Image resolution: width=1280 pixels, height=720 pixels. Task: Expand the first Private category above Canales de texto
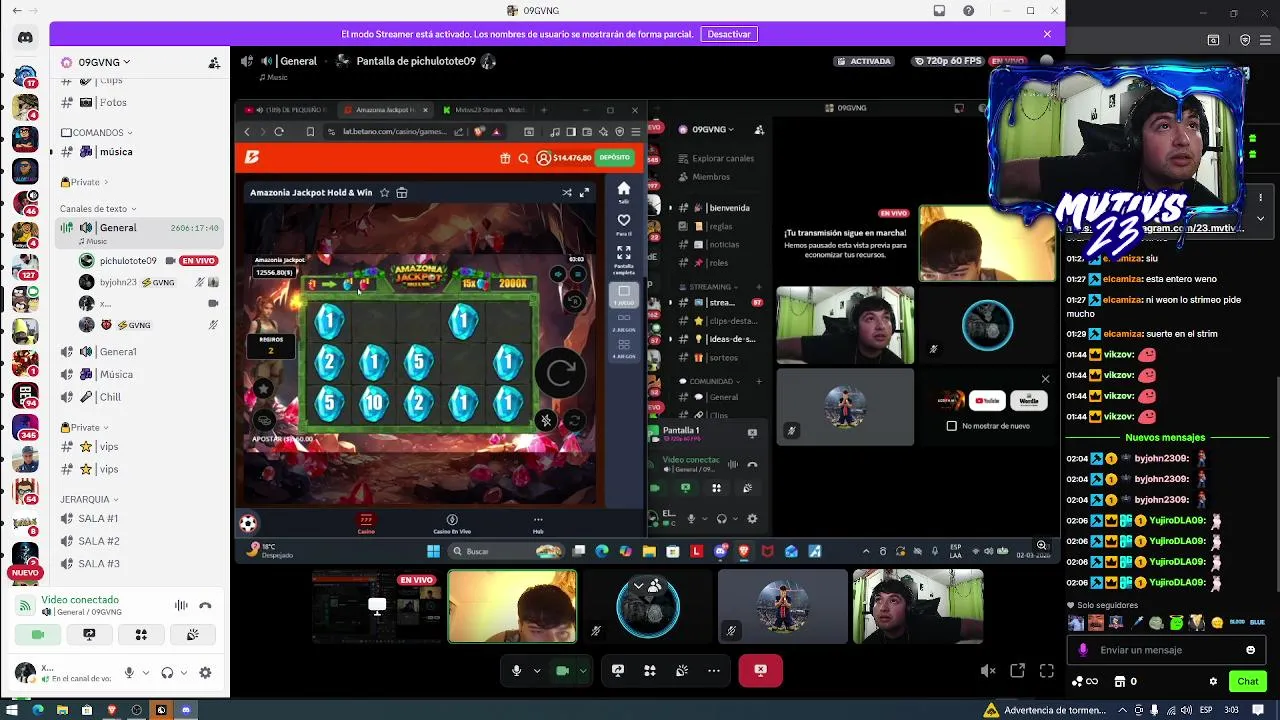[x=84, y=182]
